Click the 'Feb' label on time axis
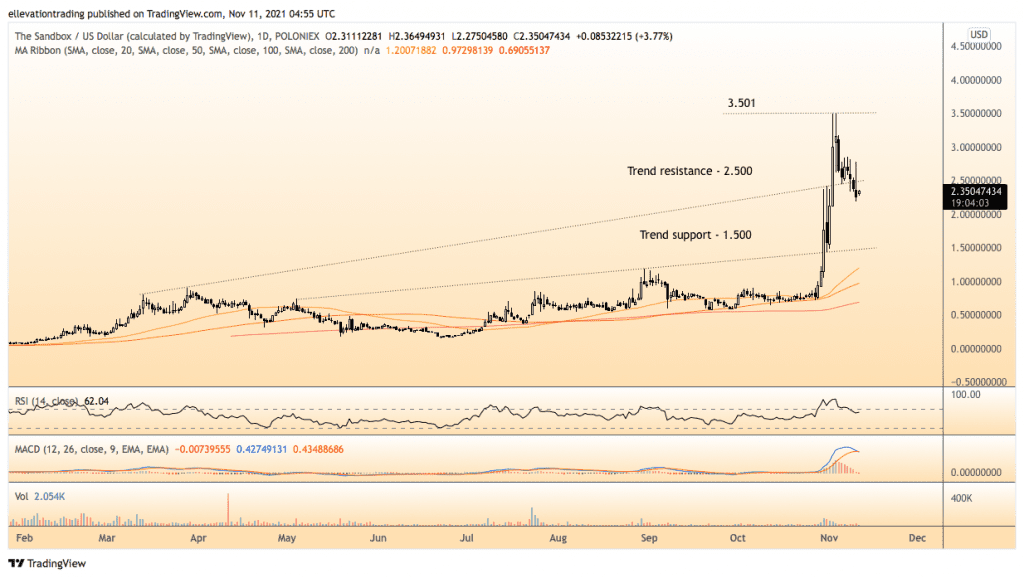1024x578 pixels. [x=24, y=538]
